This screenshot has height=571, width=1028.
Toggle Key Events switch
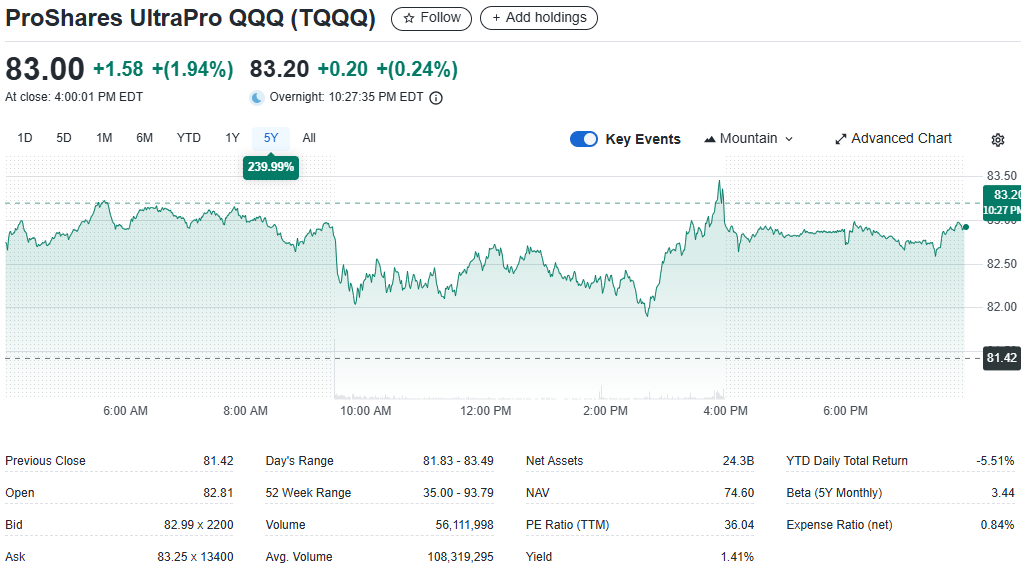point(583,139)
